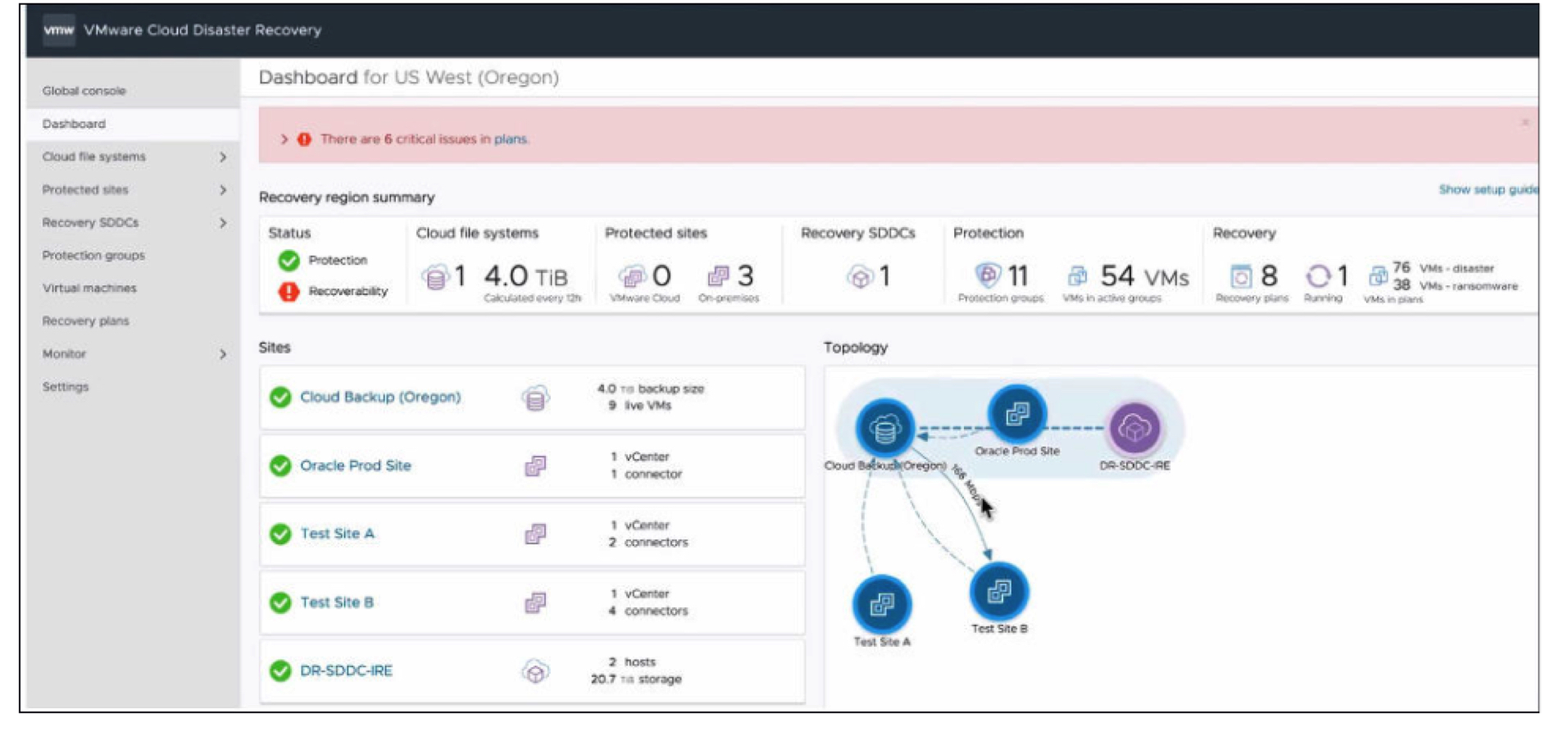Screen dimensions: 1568x732
Task: Click the 9 live VMs text
Action: 640,407
